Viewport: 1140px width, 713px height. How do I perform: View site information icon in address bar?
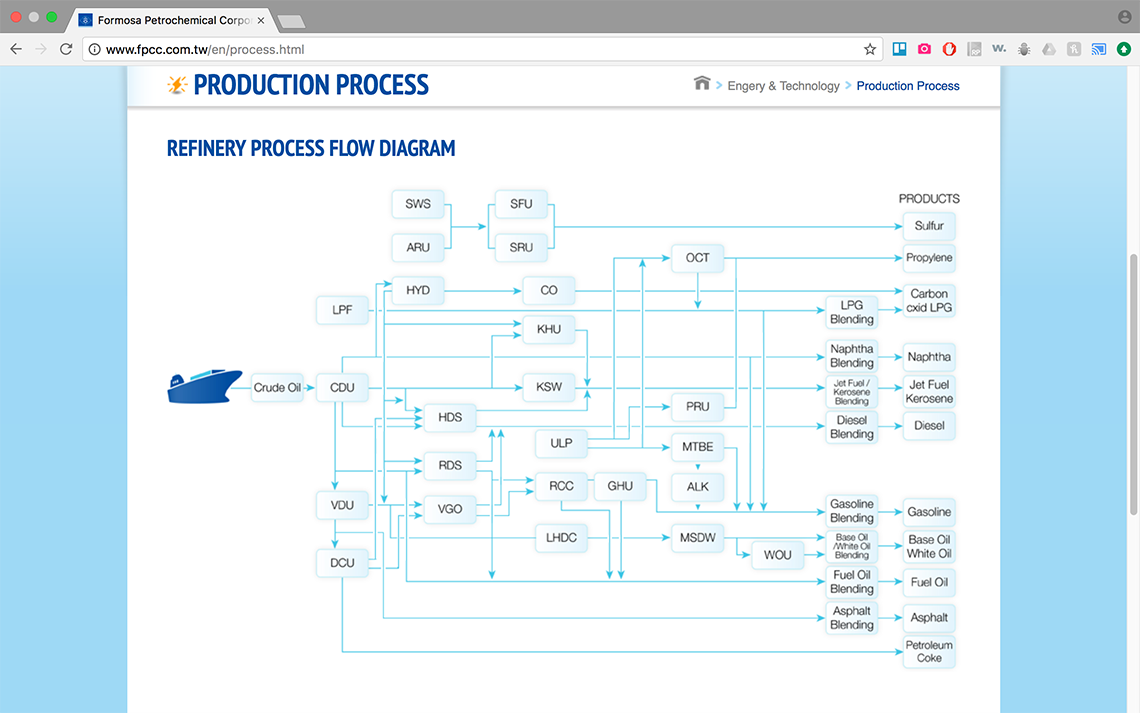coord(95,49)
